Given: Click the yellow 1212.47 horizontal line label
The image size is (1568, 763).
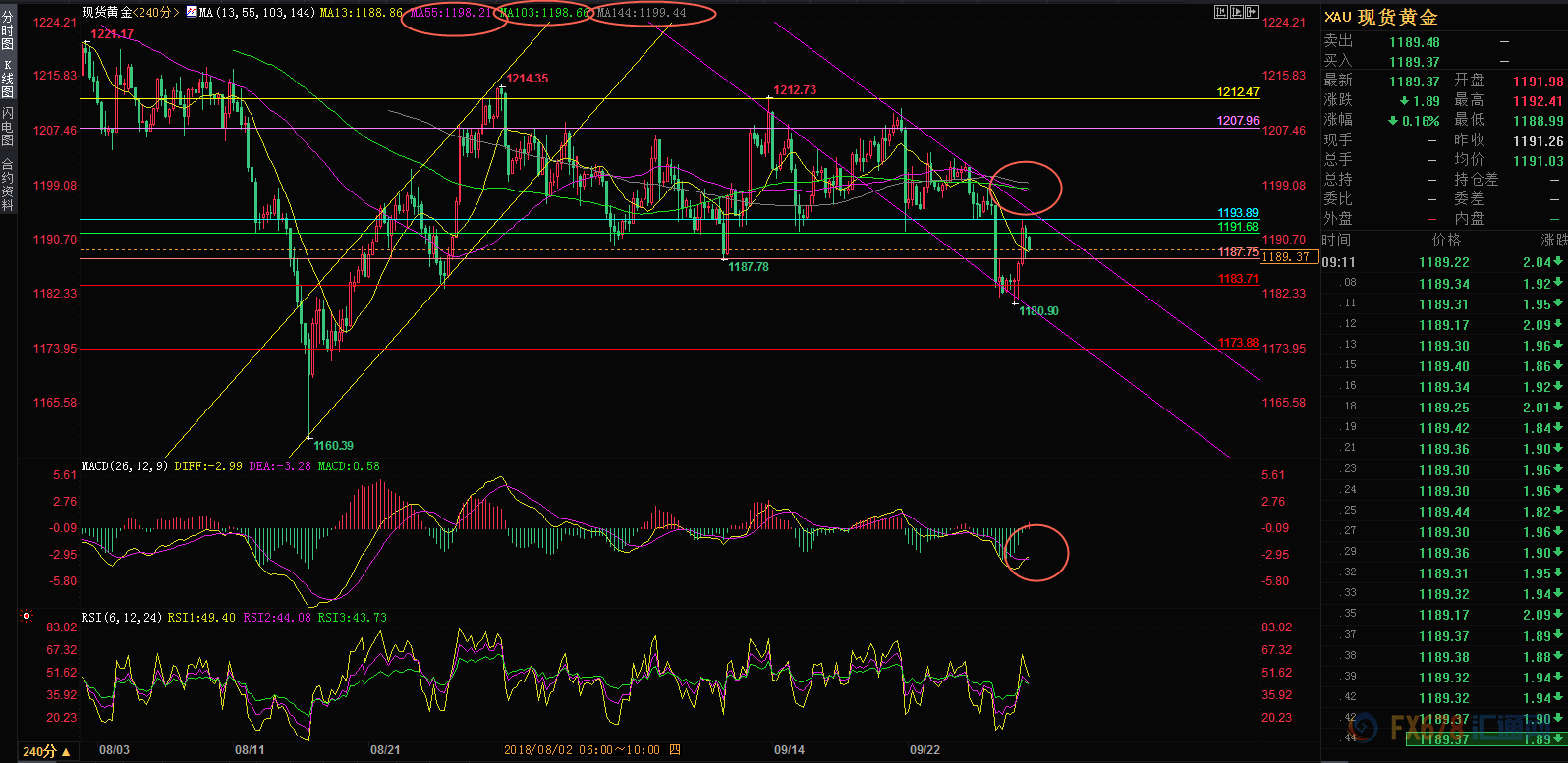Looking at the screenshot, I should (1238, 92).
